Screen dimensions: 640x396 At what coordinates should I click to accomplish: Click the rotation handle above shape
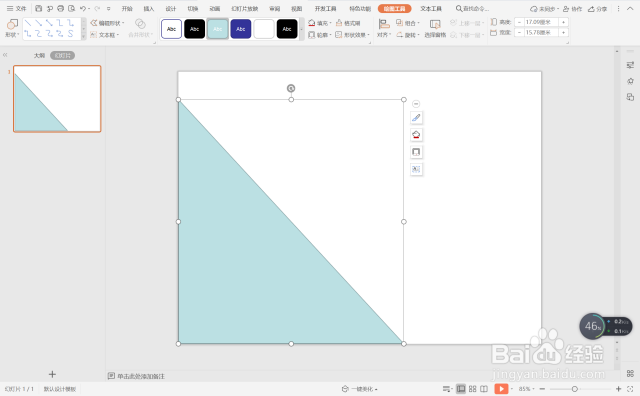(x=291, y=88)
